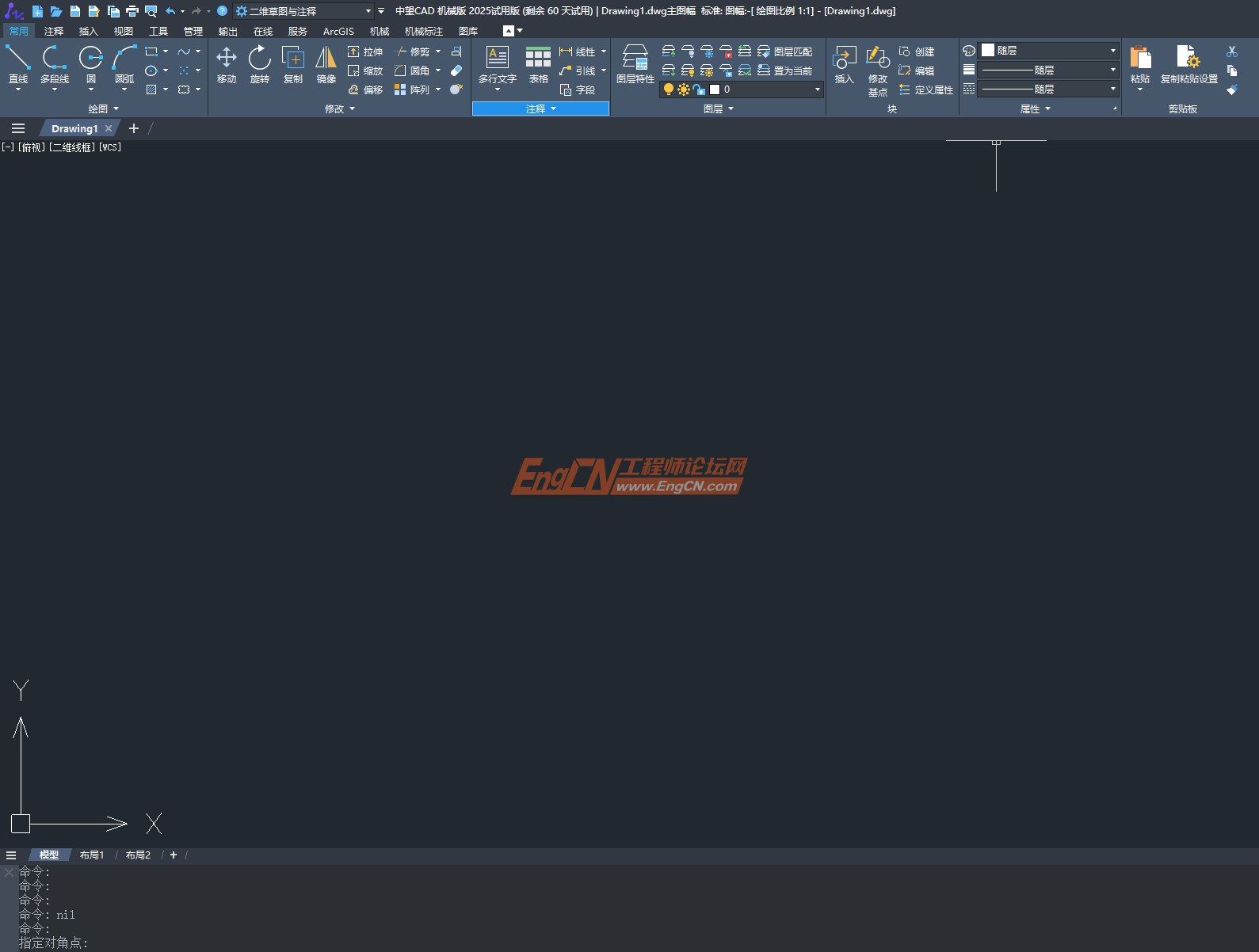The image size is (1259, 952).
Task: Click 图层匹配 layer match button
Action: click(x=785, y=51)
